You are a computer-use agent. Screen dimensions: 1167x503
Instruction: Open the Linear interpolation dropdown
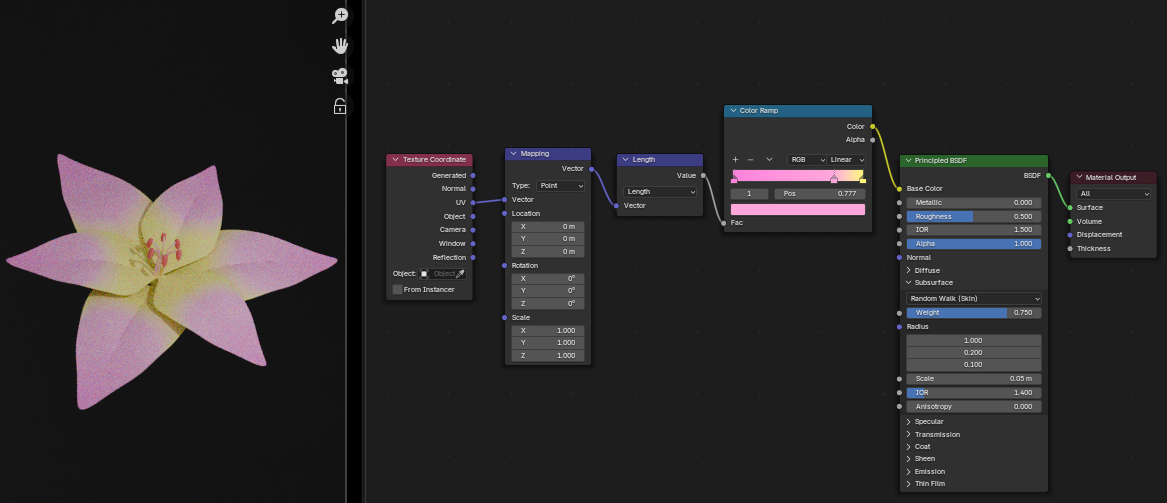click(848, 160)
